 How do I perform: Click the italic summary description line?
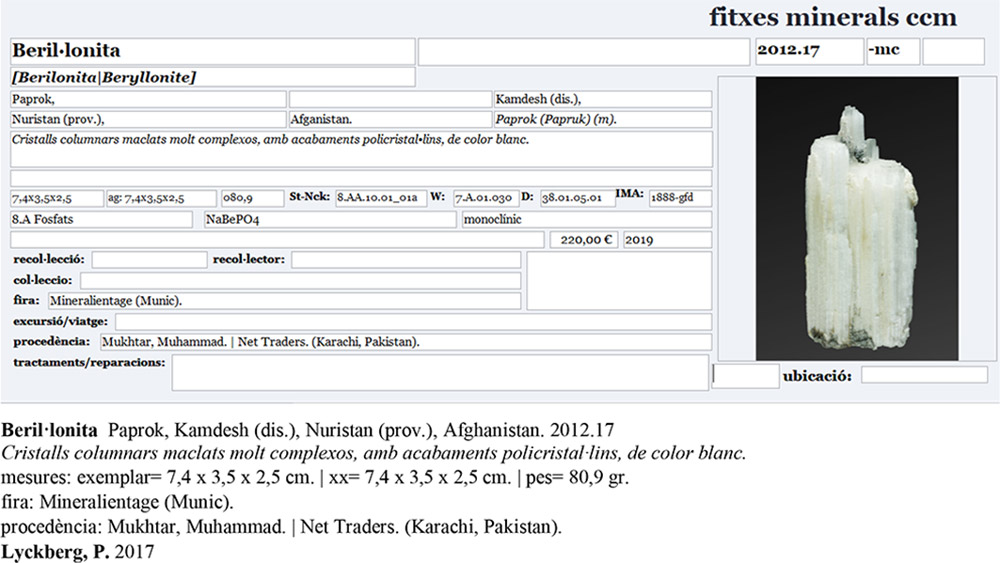(x=373, y=453)
